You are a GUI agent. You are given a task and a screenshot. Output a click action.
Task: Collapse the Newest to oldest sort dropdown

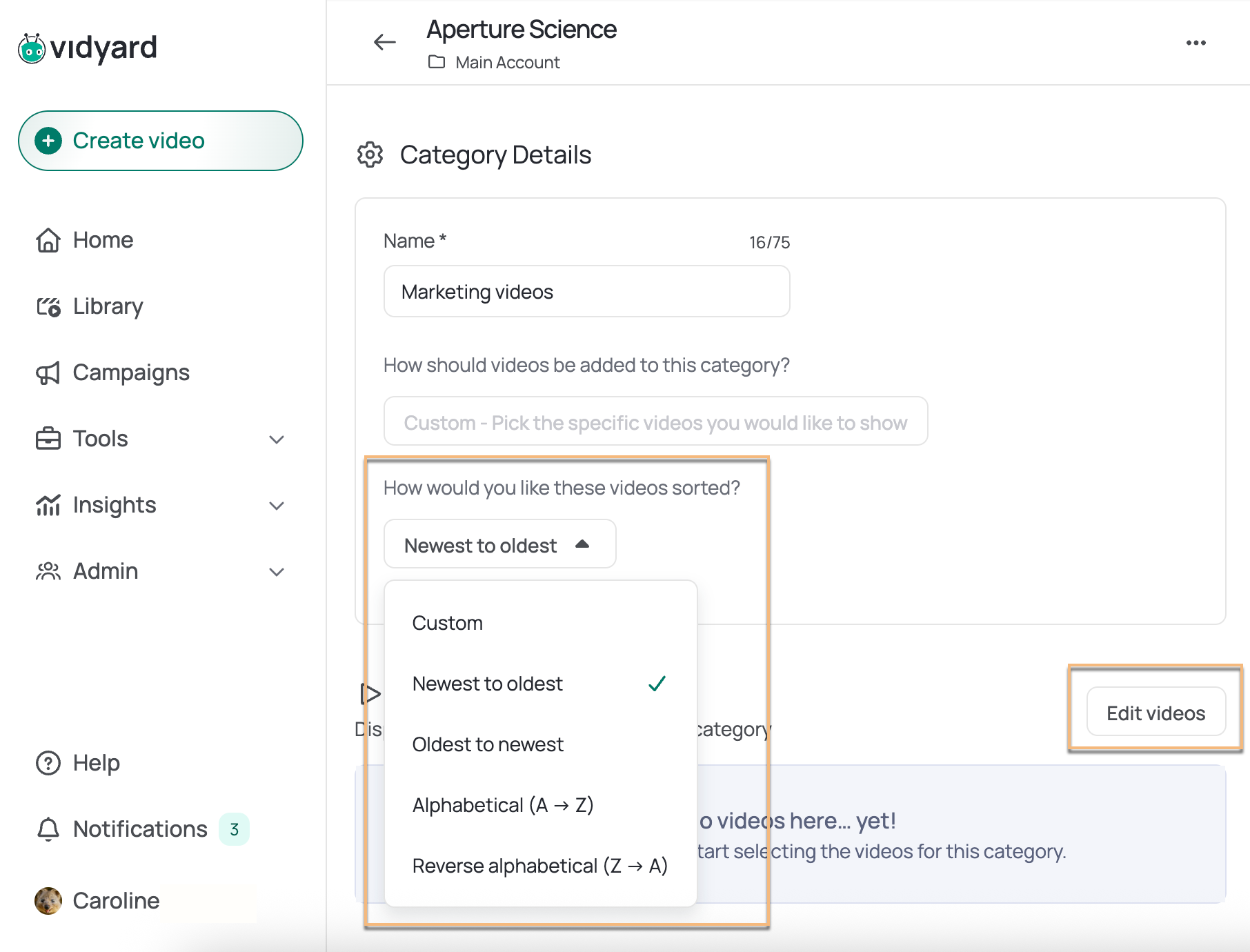[x=500, y=544]
